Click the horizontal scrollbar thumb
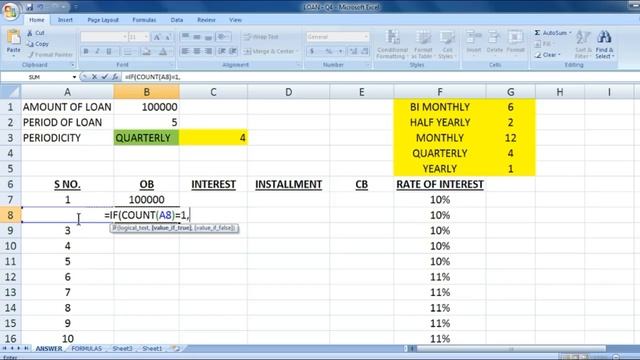 coord(510,349)
